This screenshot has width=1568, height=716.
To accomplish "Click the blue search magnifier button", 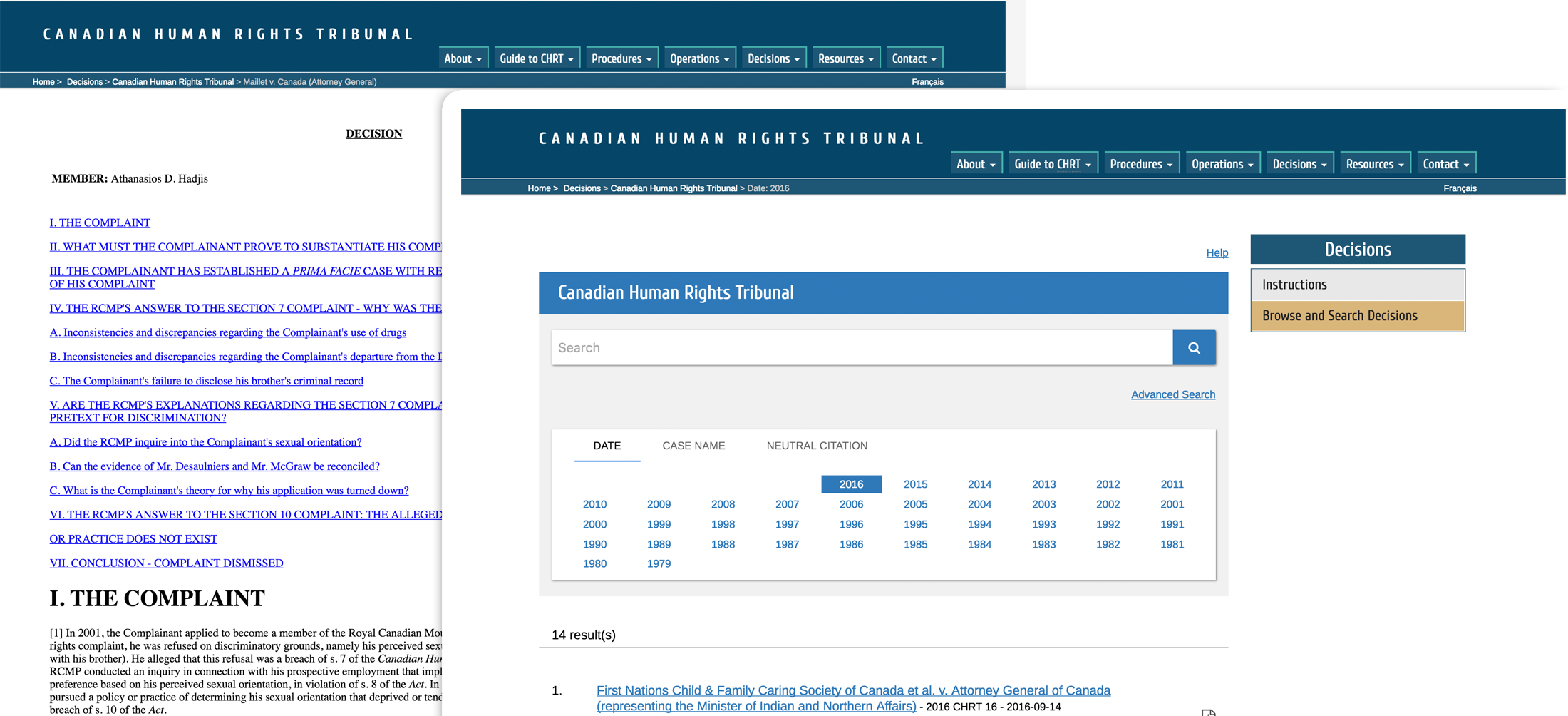I will [1194, 348].
